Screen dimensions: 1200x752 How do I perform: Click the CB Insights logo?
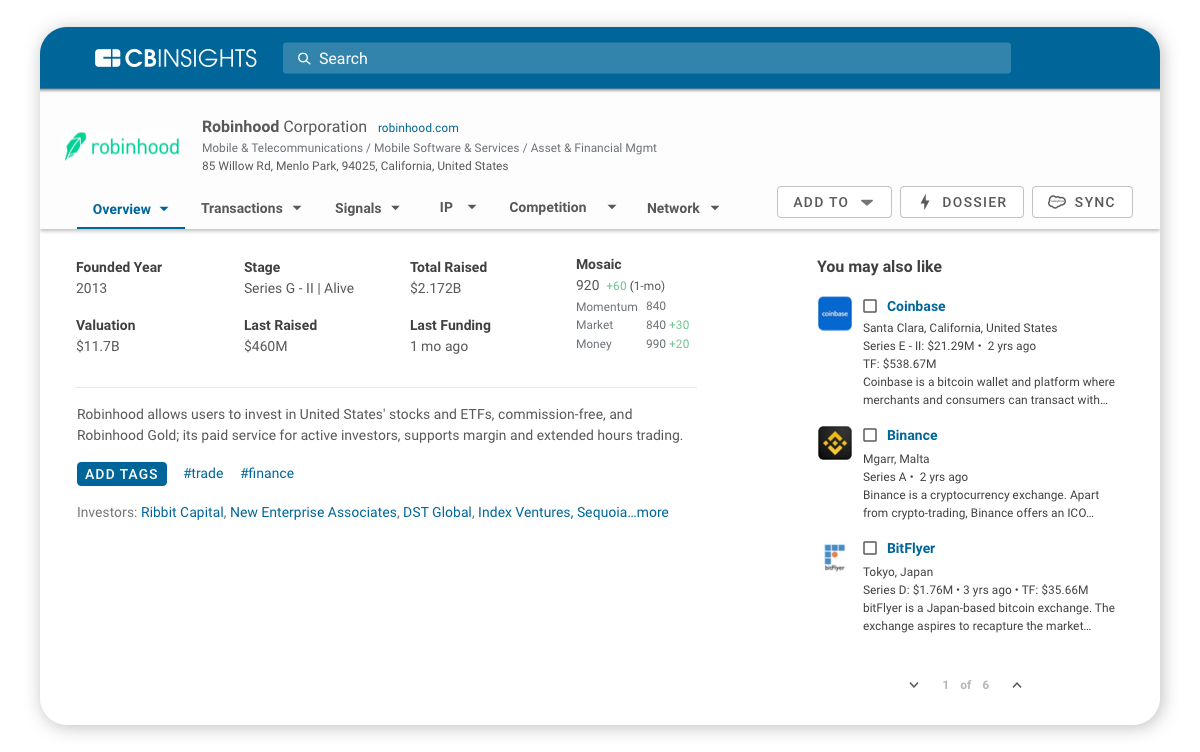coord(176,58)
